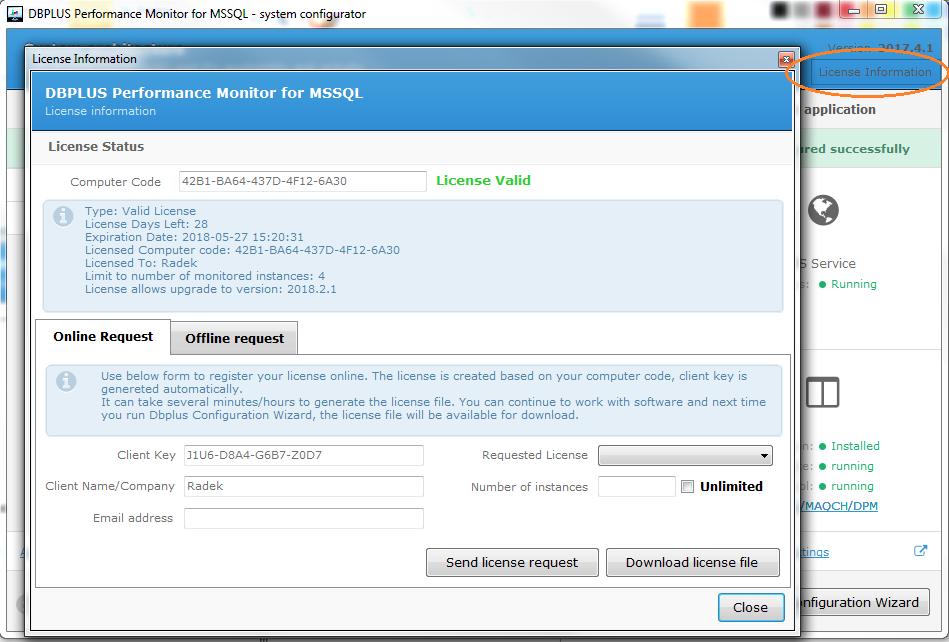
Task: Click the Client Key field
Action: click(x=304, y=456)
